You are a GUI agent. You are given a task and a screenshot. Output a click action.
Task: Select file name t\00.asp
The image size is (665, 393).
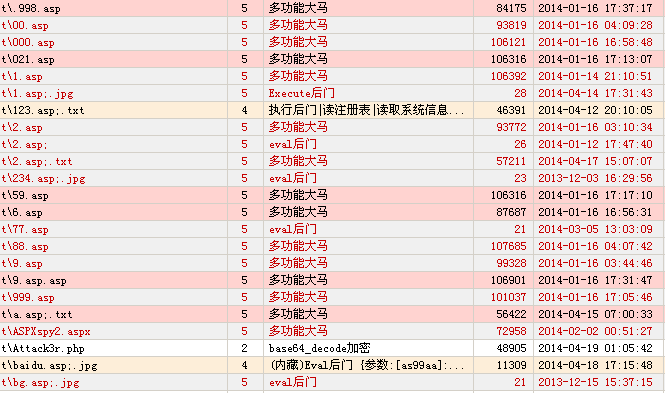click(25, 25)
